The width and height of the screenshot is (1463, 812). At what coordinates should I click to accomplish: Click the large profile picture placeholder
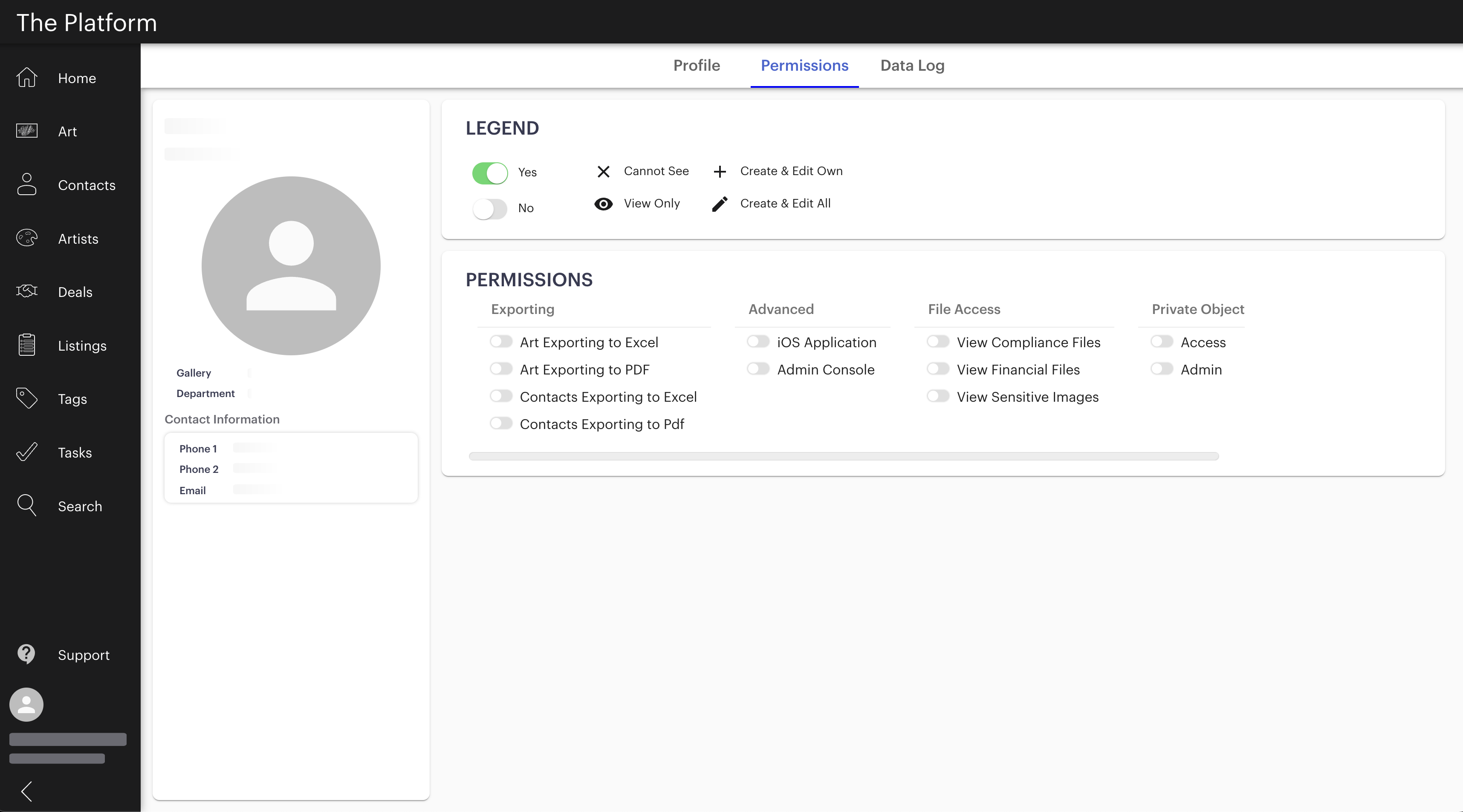coord(291,265)
